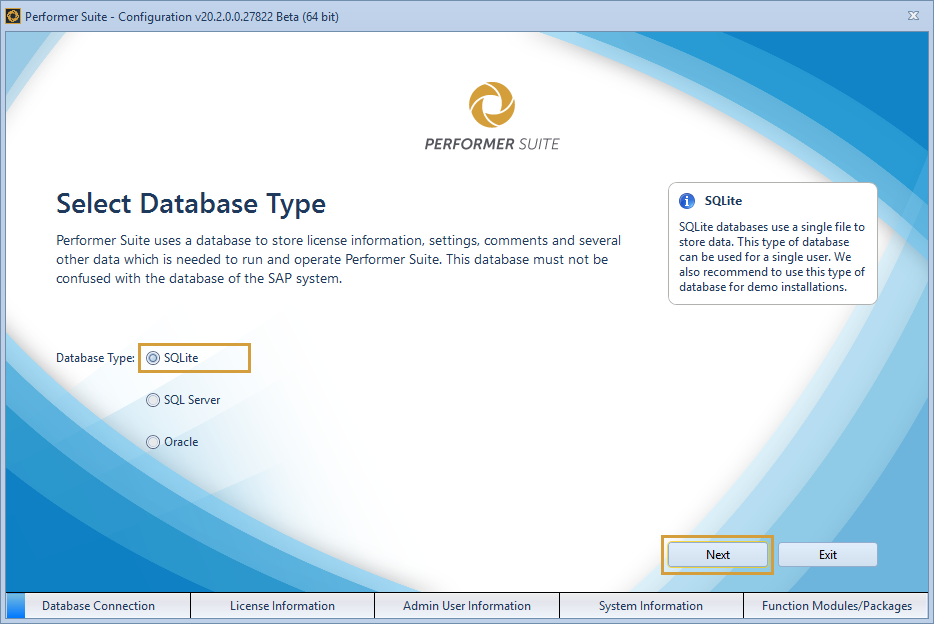Select the Database Connection tab

[x=97, y=605]
